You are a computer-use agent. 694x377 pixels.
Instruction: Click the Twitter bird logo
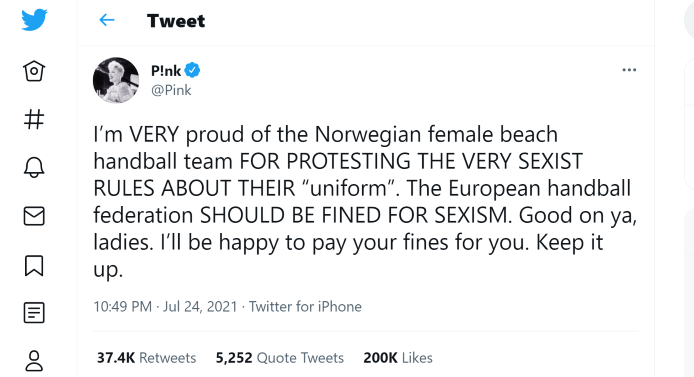[34, 20]
